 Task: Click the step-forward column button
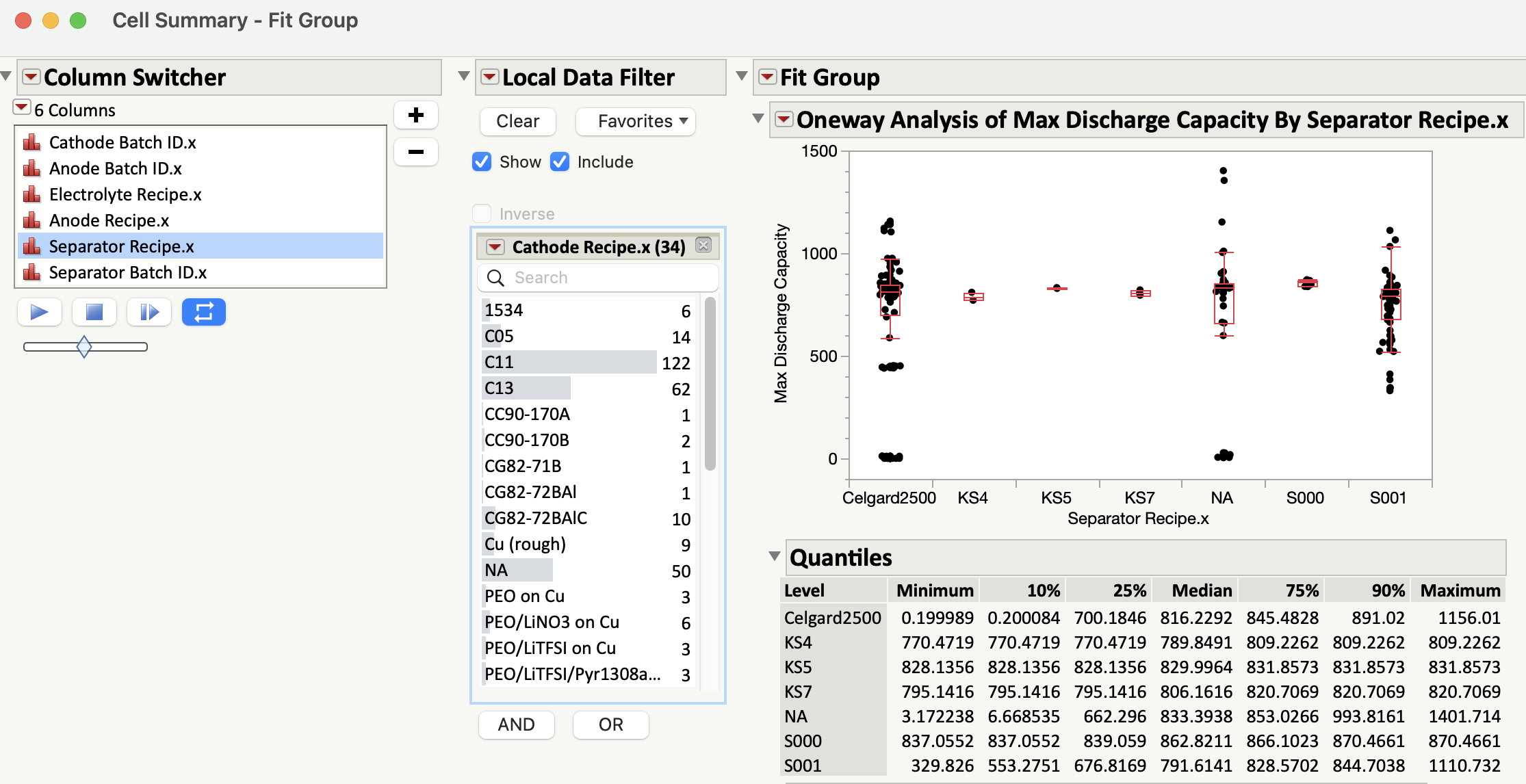(x=148, y=313)
